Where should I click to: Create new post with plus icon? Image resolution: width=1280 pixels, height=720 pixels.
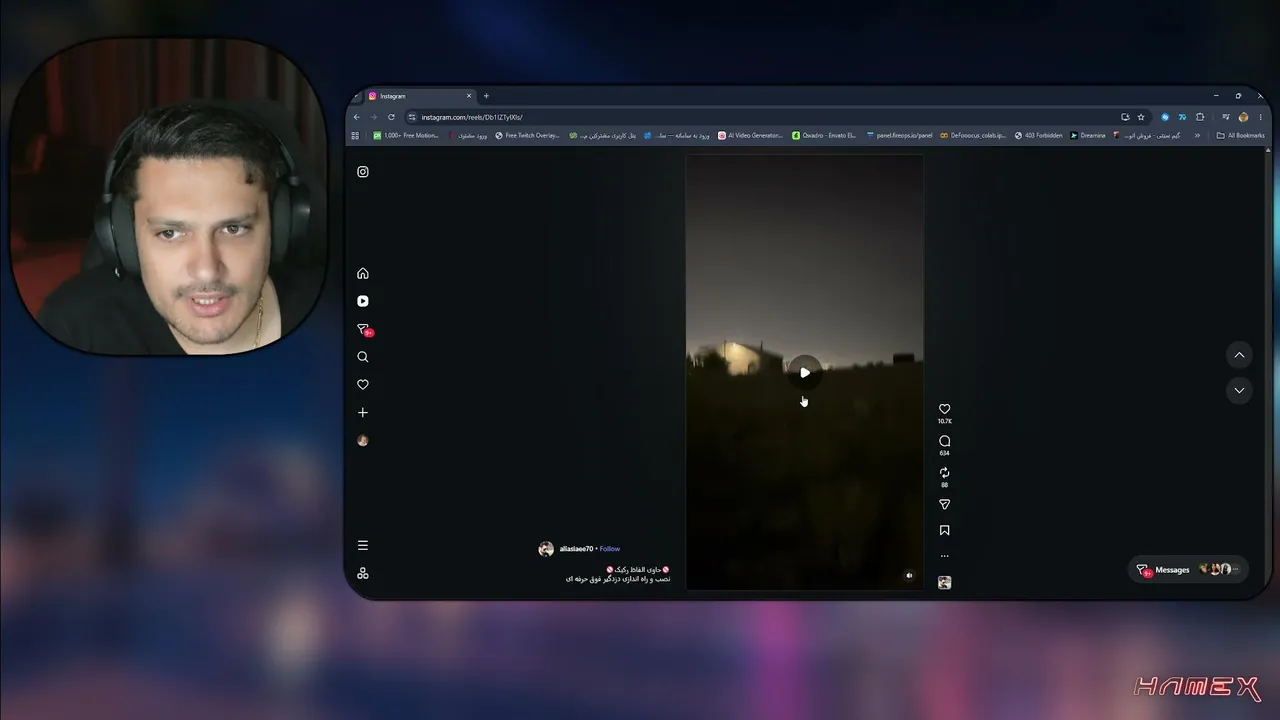(363, 412)
